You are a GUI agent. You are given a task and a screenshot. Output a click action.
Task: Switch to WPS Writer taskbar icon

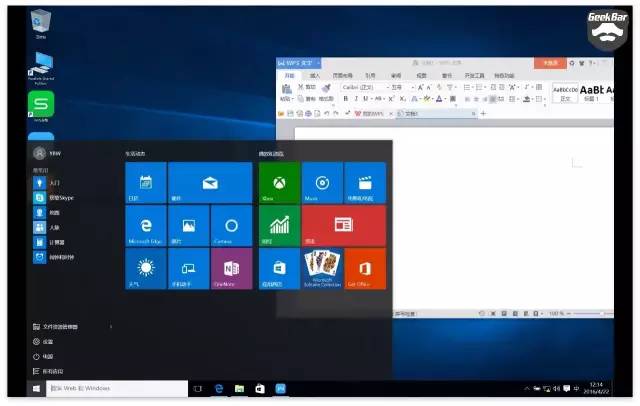(281, 389)
